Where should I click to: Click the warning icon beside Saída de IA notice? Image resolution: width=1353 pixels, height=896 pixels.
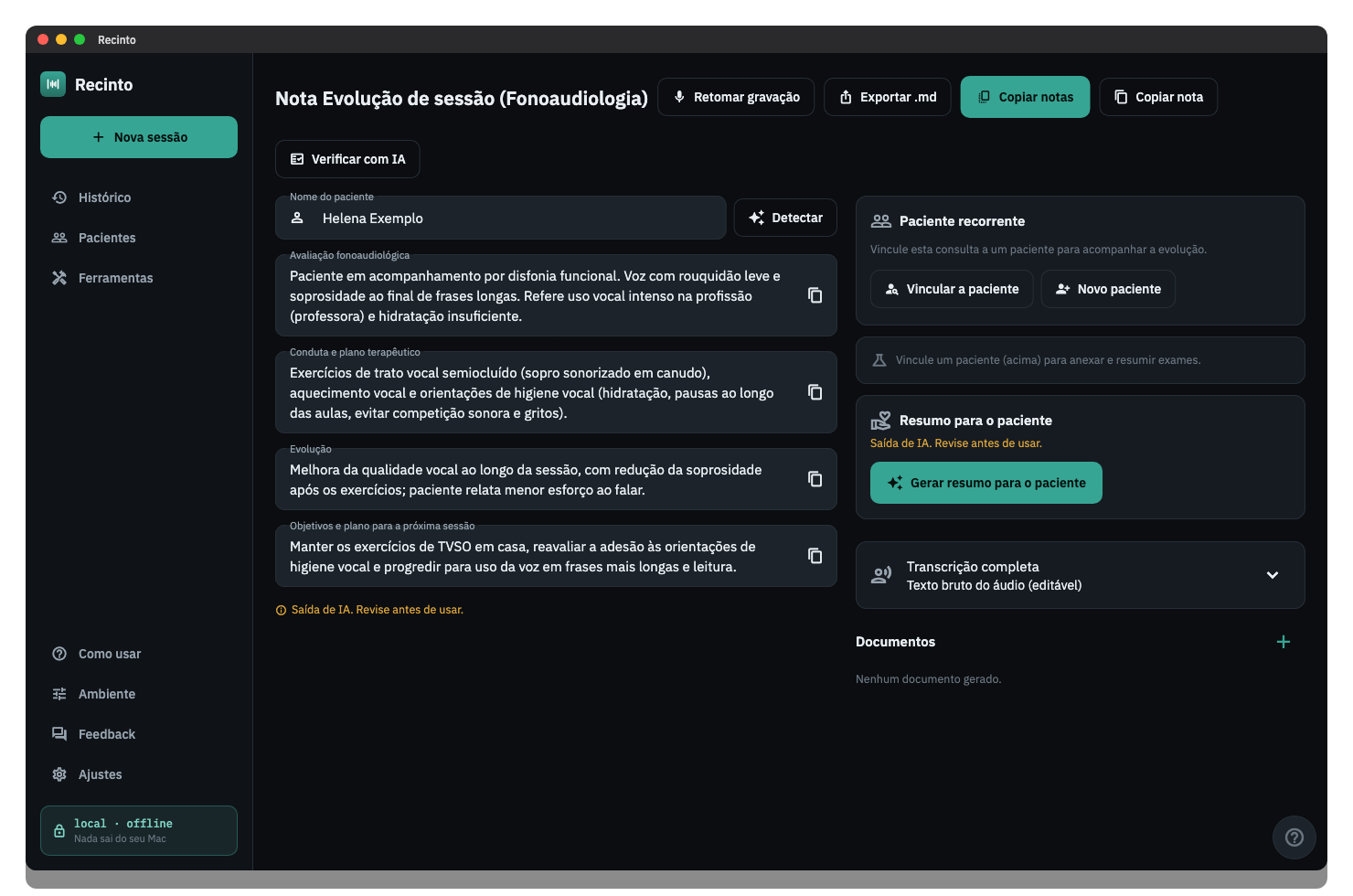click(281, 611)
